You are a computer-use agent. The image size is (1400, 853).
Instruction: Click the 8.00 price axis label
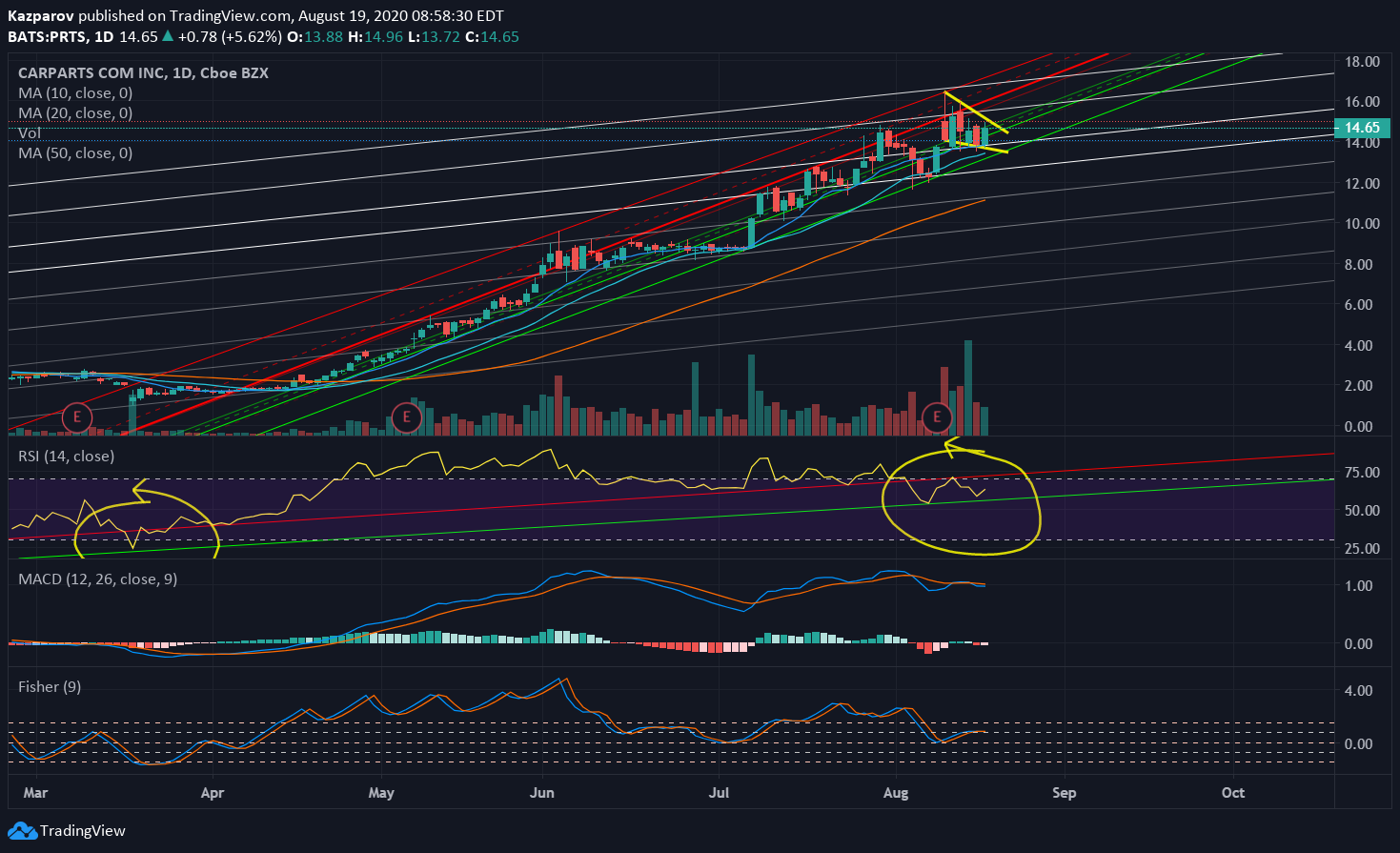pyautogui.click(x=1358, y=265)
